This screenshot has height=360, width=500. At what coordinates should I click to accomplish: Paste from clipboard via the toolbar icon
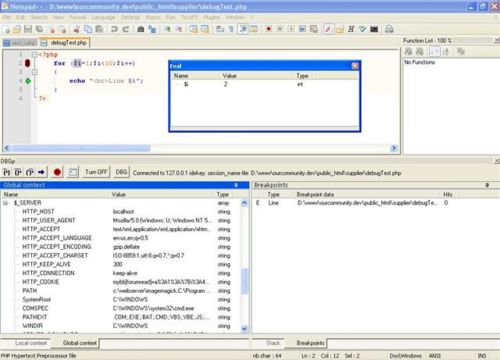tap(99, 29)
